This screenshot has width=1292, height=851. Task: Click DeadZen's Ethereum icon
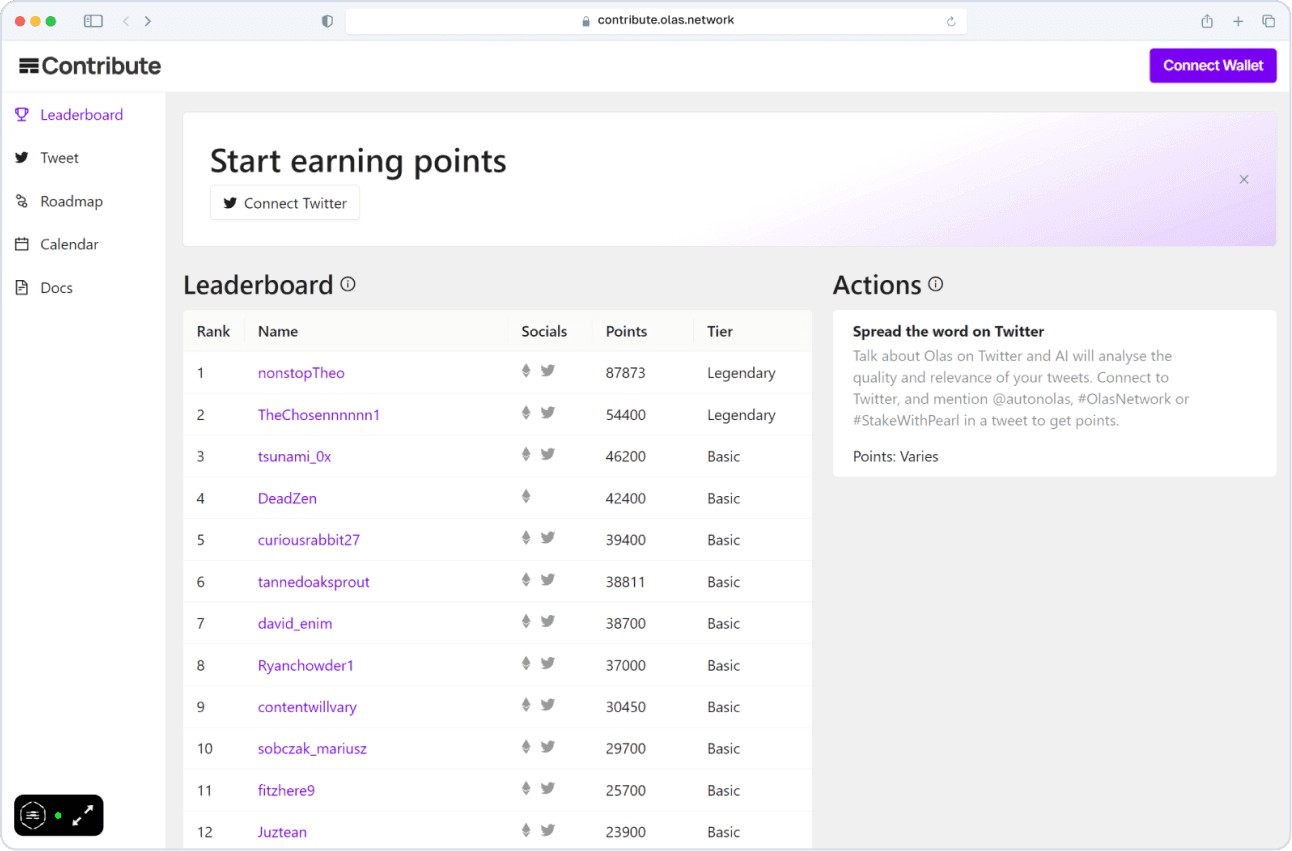(526, 496)
